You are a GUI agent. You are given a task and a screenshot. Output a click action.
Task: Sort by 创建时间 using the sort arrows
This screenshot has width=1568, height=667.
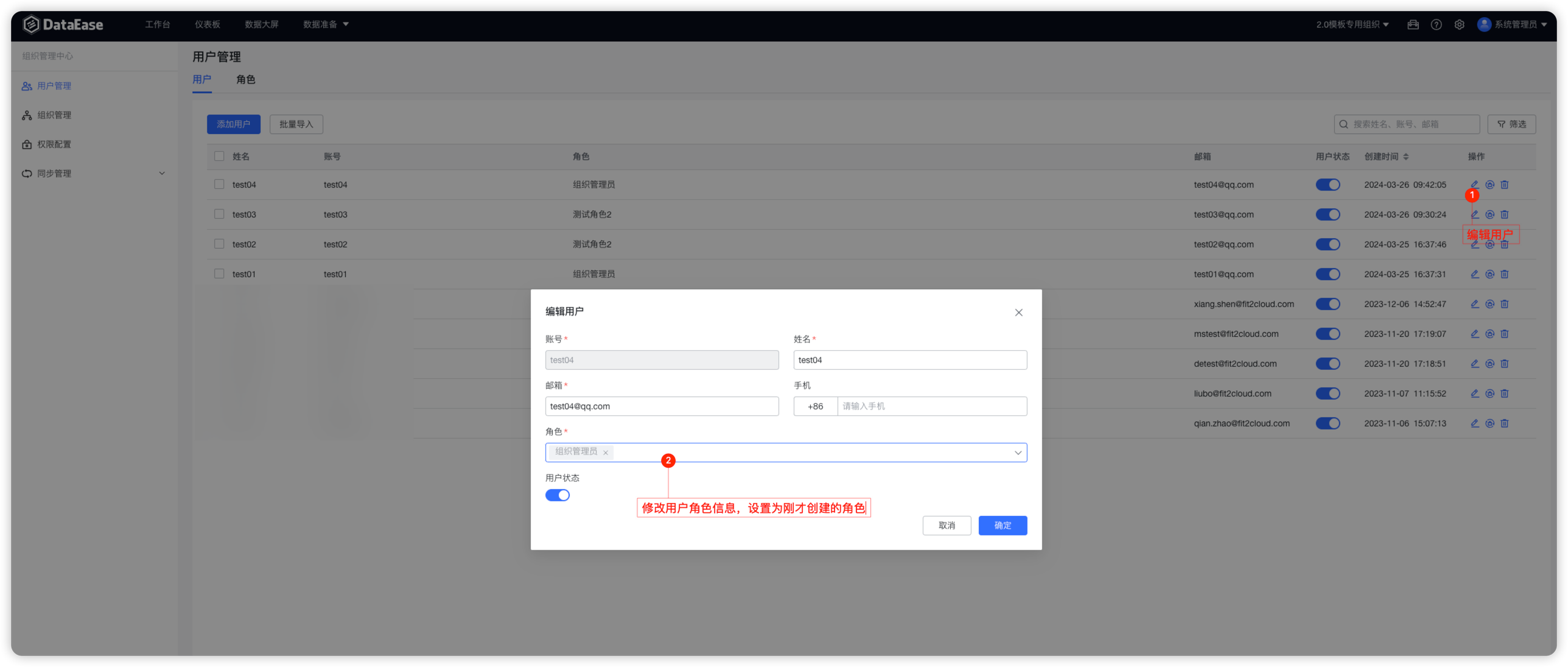tap(1406, 157)
